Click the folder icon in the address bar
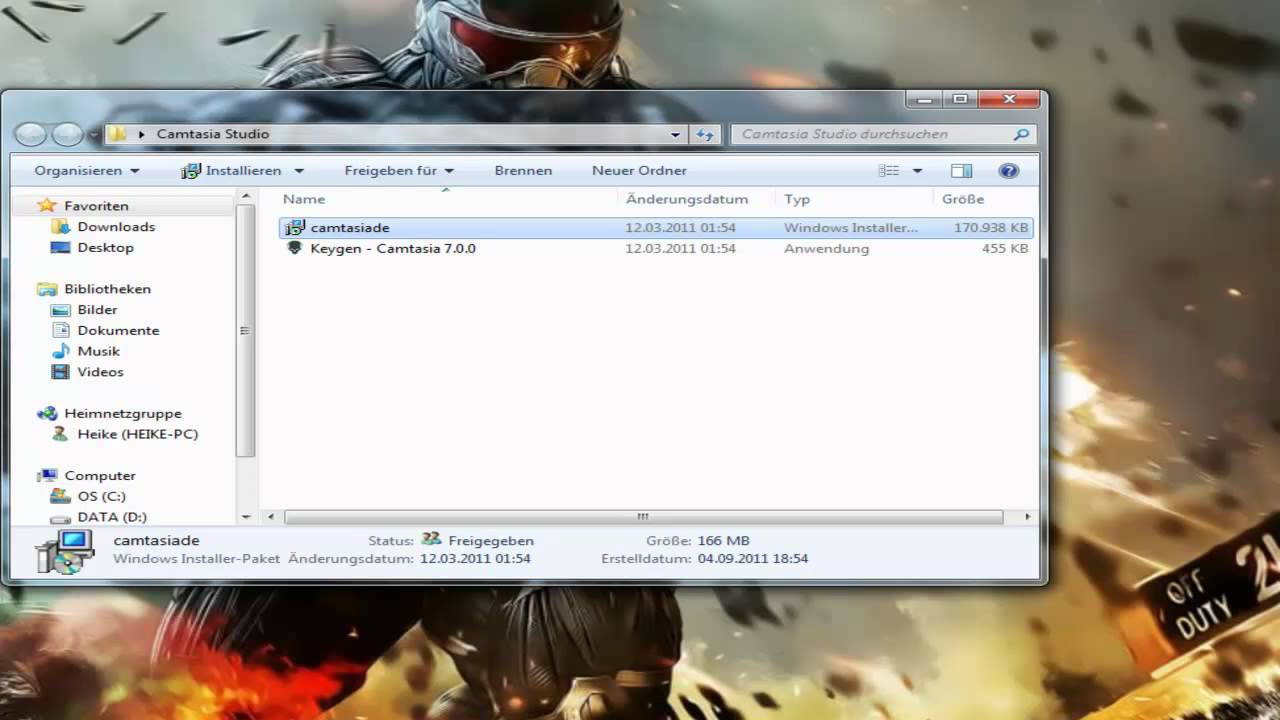The image size is (1280, 720). 117,134
